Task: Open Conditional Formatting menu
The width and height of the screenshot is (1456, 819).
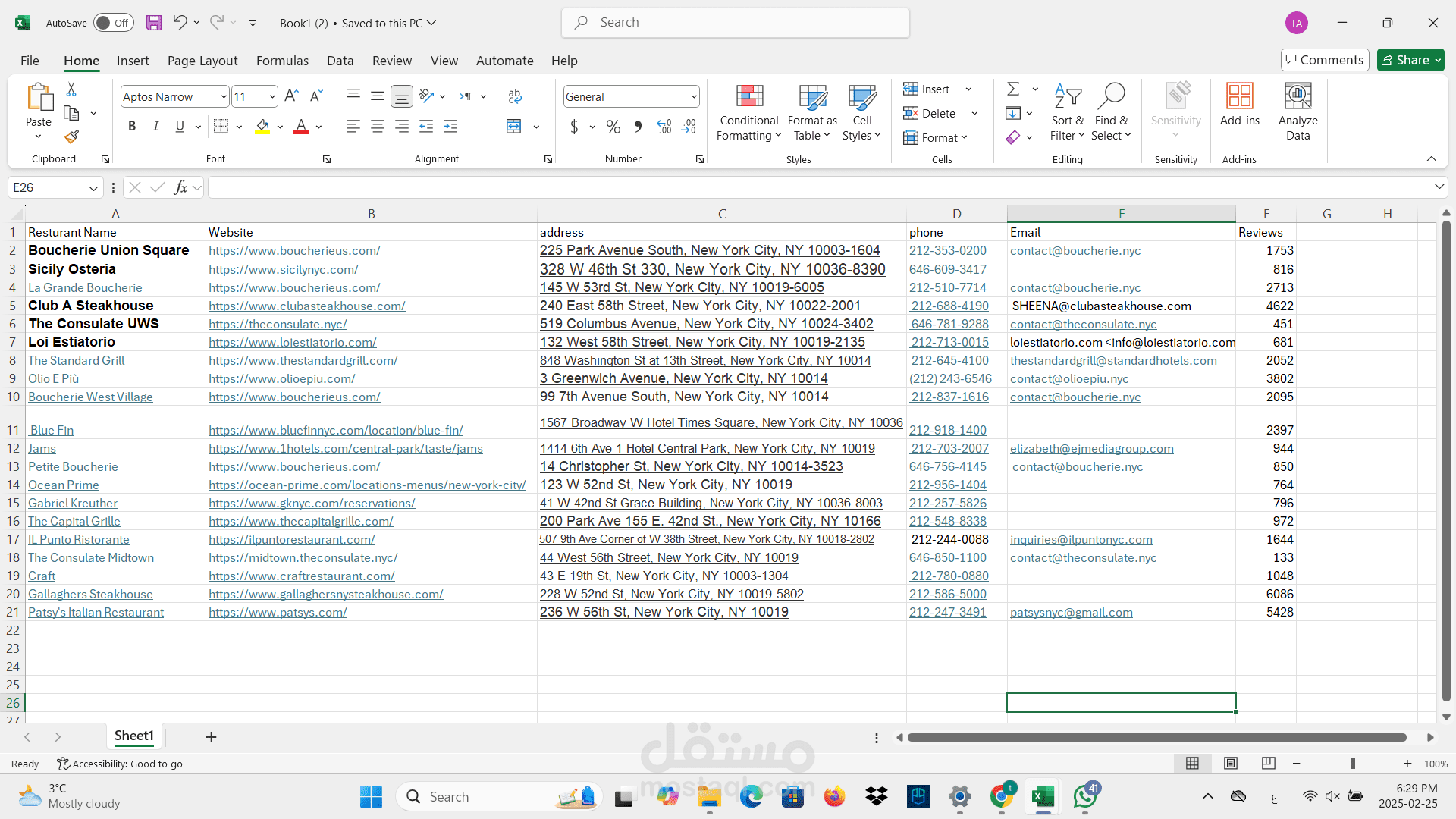Action: (749, 112)
